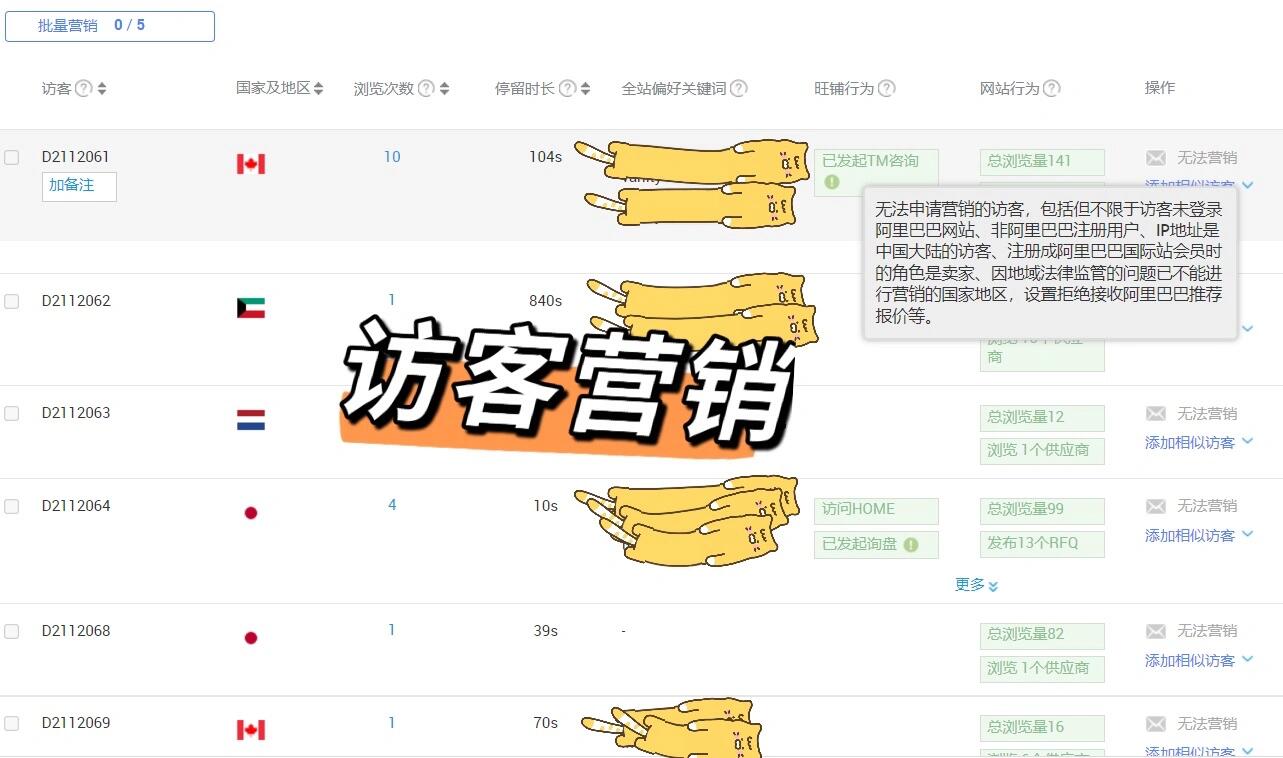Image resolution: width=1283 pixels, height=758 pixels.
Task: Click the 总浏览量141 tag
Action: [x=1042, y=162]
